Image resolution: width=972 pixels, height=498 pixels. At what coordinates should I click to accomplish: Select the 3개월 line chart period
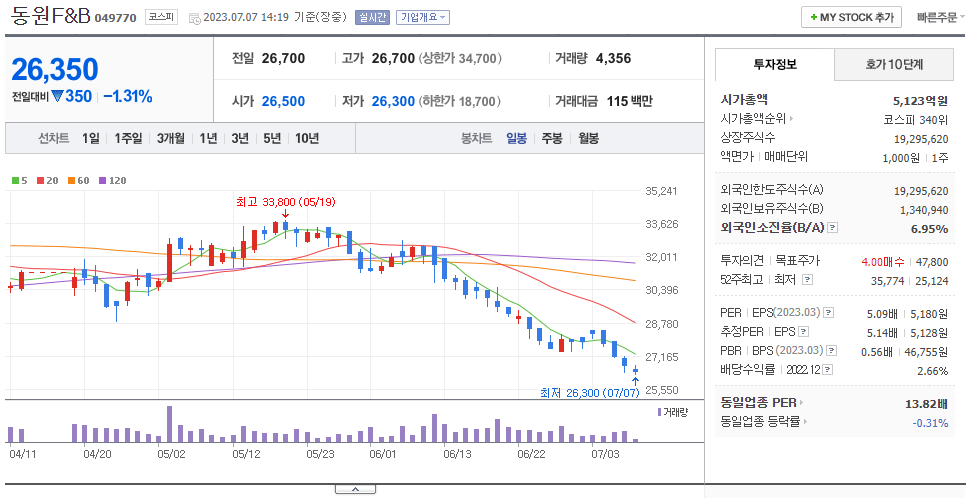click(x=170, y=138)
